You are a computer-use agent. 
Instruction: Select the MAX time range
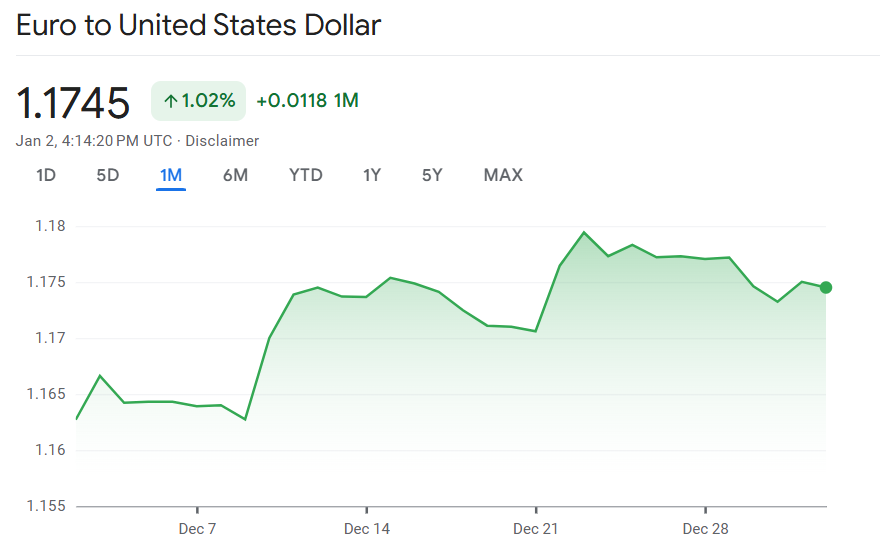coord(503,175)
